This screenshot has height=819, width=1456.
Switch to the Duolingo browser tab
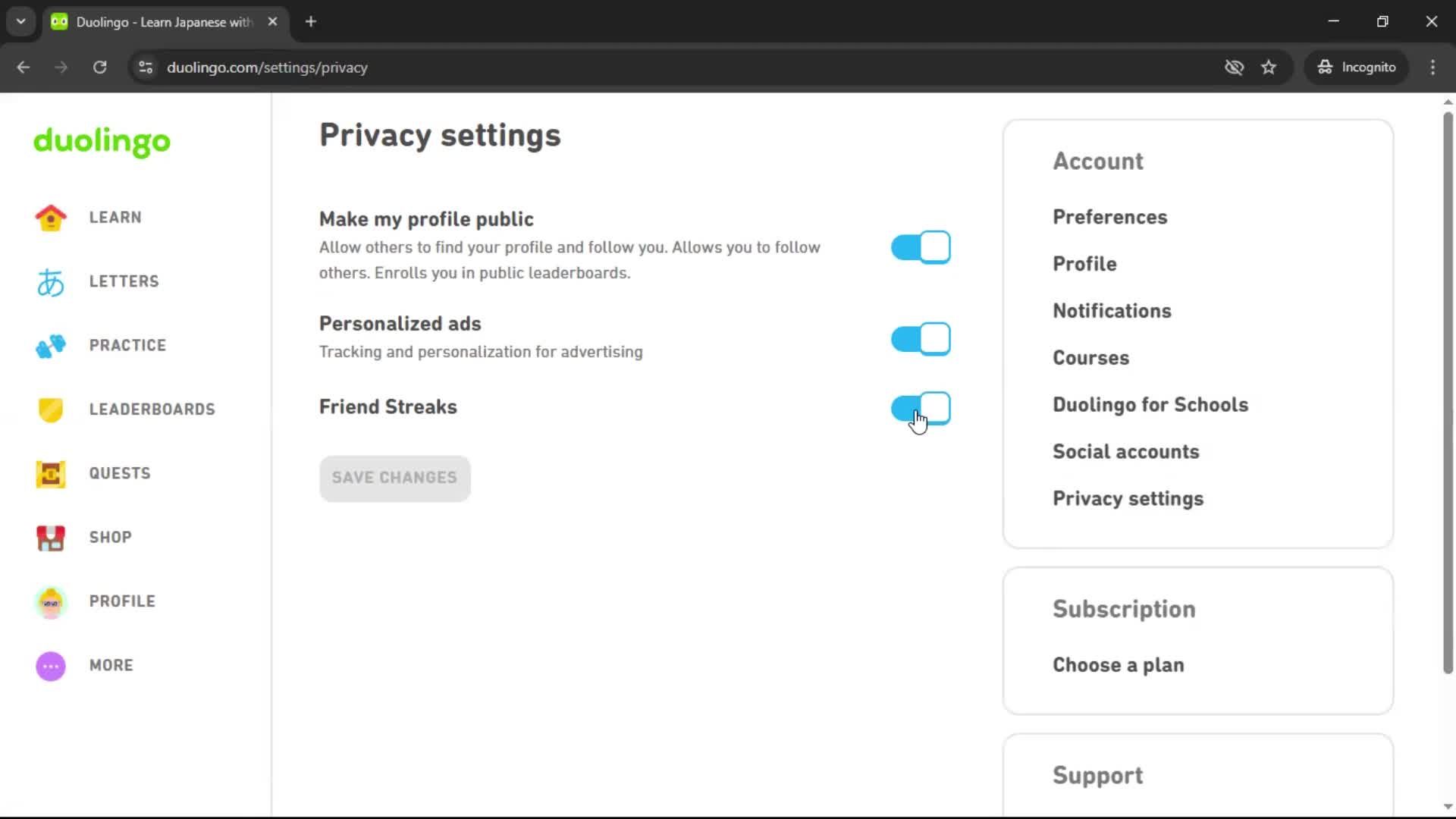[152, 21]
